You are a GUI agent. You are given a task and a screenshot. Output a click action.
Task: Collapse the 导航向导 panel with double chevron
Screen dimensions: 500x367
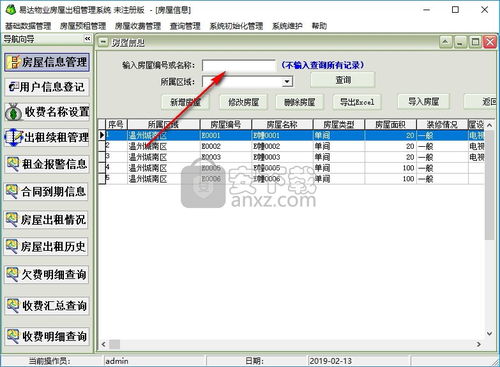click(x=87, y=39)
